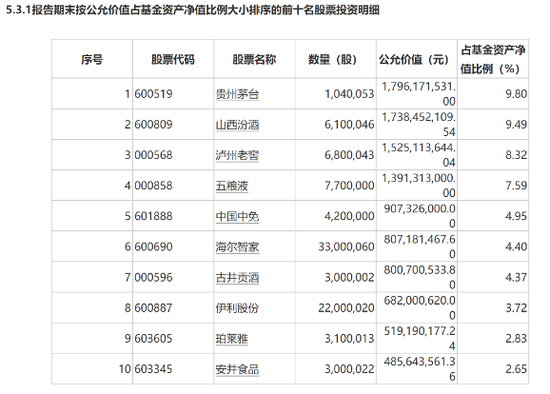Viewport: 550px width, 394px height.
Task: Open the 山西汾酒 stock link
Action: tap(237, 125)
